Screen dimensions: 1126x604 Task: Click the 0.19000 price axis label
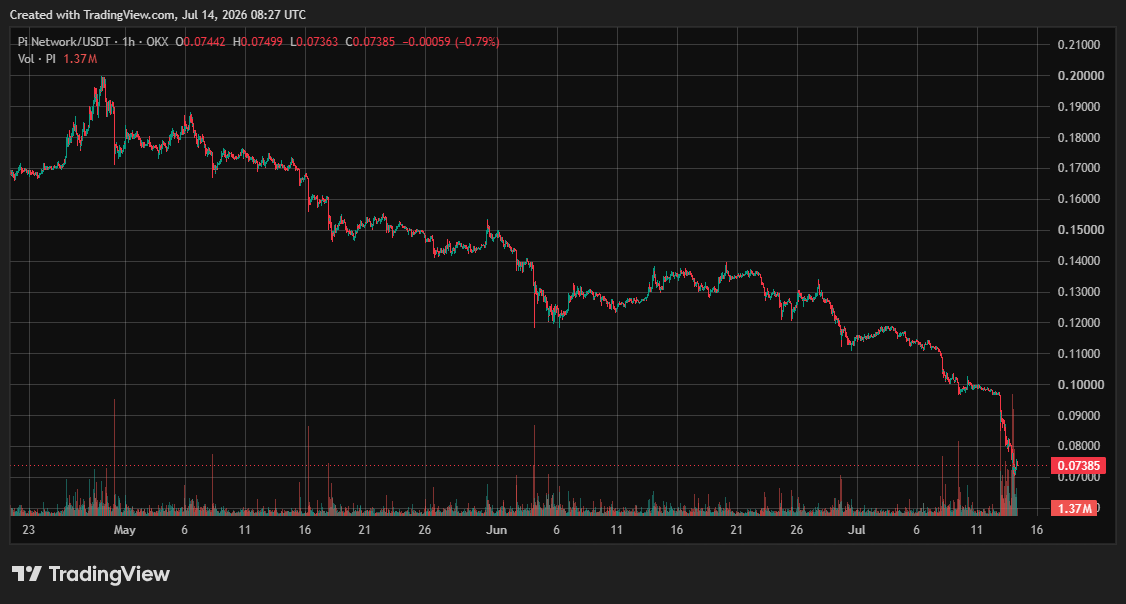[x=1079, y=106]
